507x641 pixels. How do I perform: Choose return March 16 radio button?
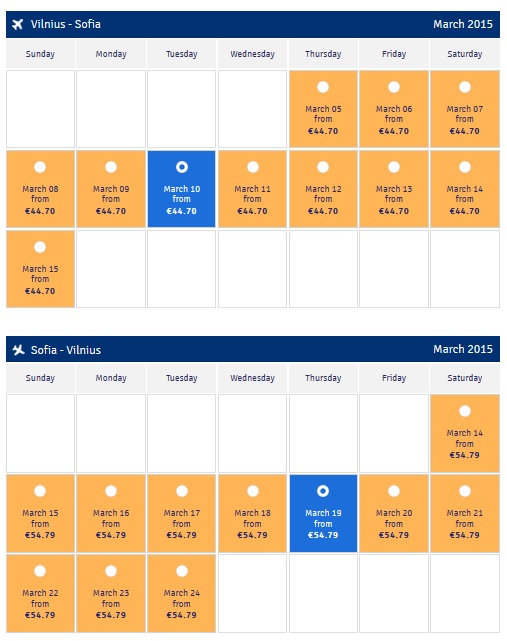point(111,491)
